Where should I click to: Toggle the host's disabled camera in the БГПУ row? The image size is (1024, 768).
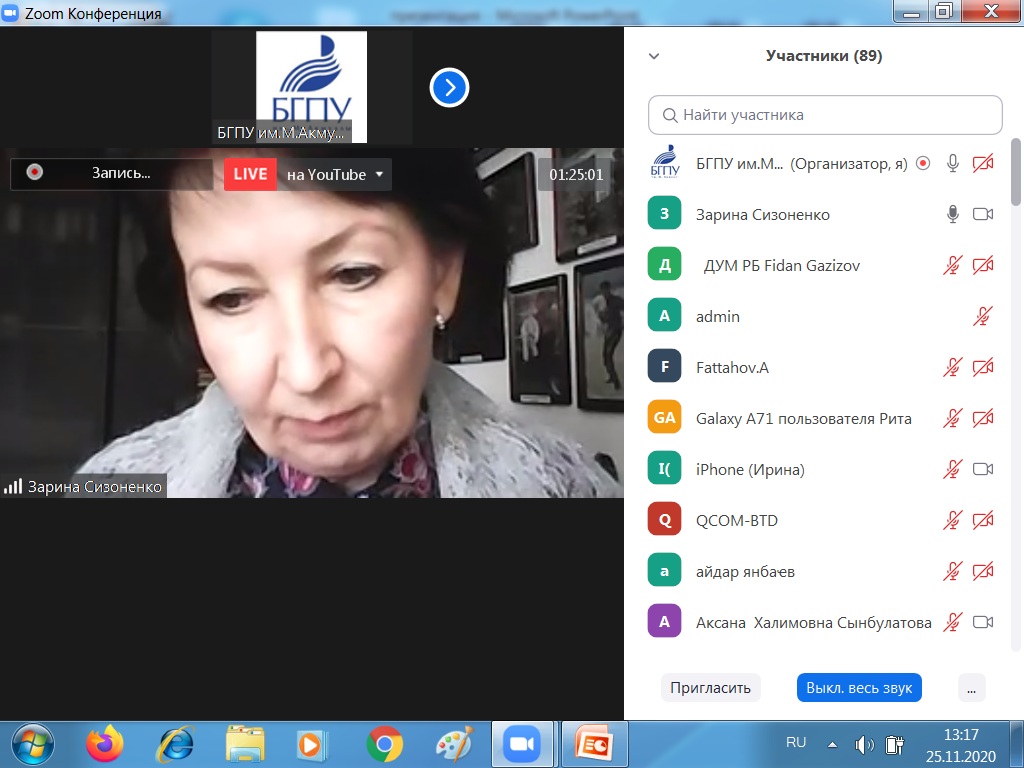(x=983, y=163)
